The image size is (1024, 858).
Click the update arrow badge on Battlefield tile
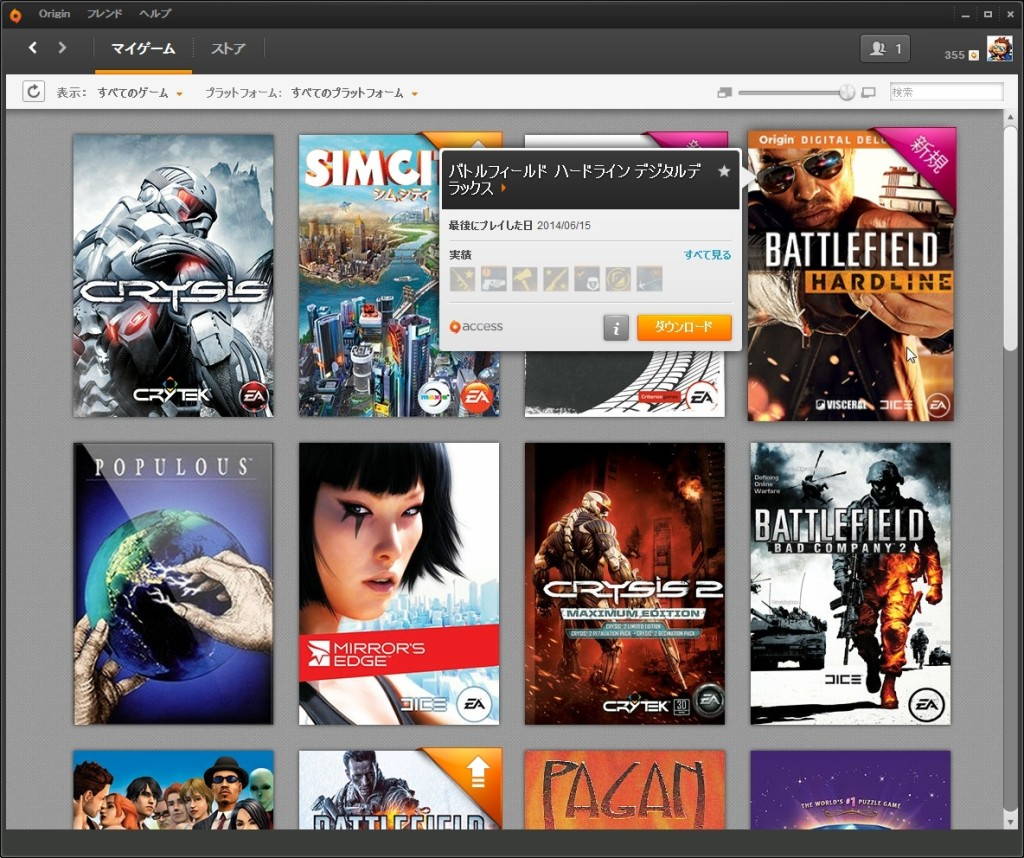(478, 772)
